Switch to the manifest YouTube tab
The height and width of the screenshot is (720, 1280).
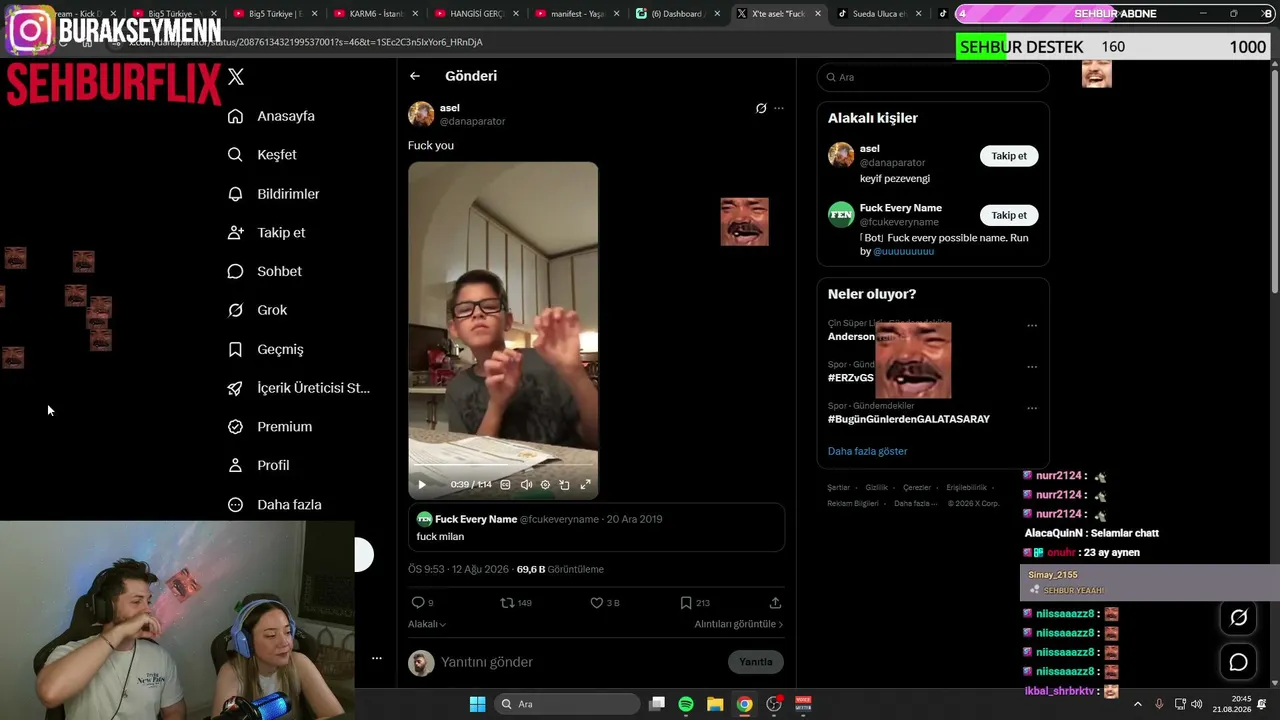point(578,14)
